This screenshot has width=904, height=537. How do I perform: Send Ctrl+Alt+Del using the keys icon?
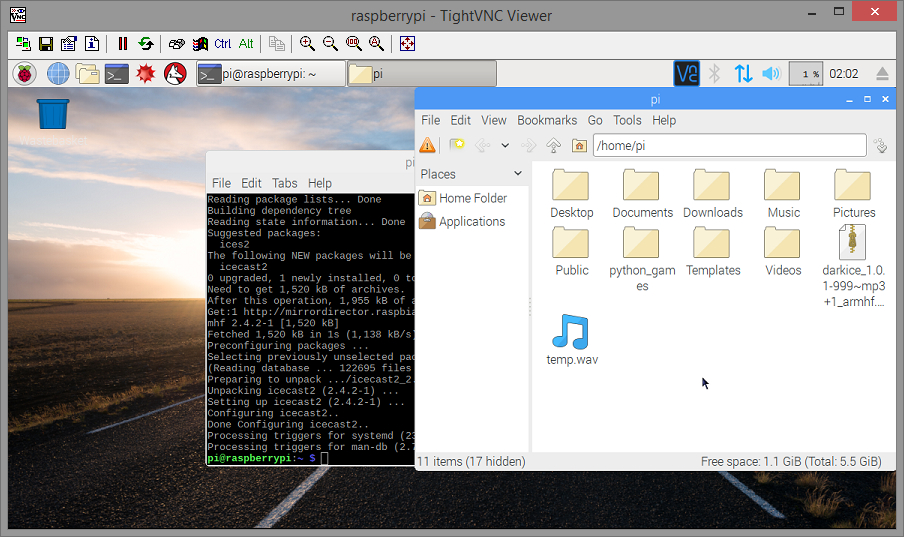(176, 44)
